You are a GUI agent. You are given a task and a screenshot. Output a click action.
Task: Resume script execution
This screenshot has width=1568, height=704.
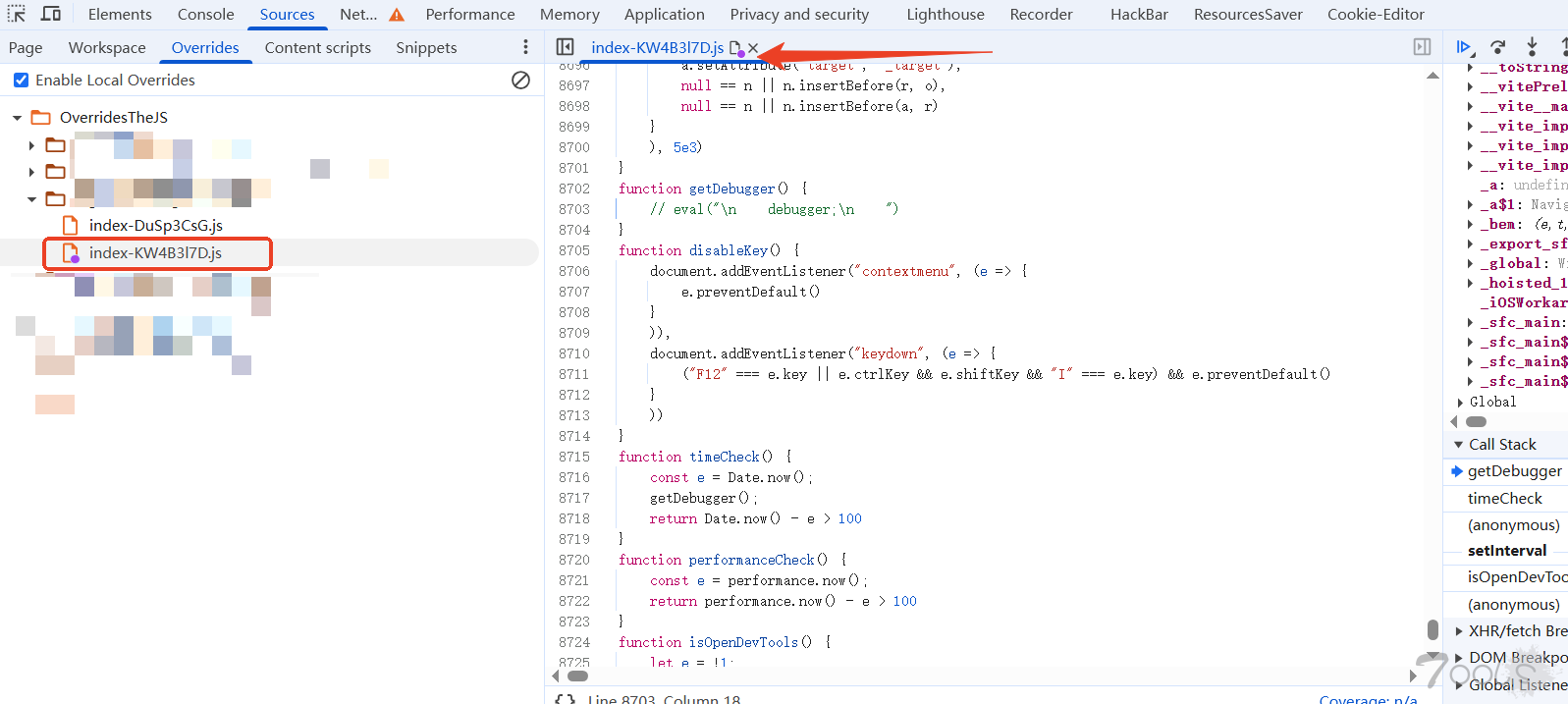coord(1463,47)
